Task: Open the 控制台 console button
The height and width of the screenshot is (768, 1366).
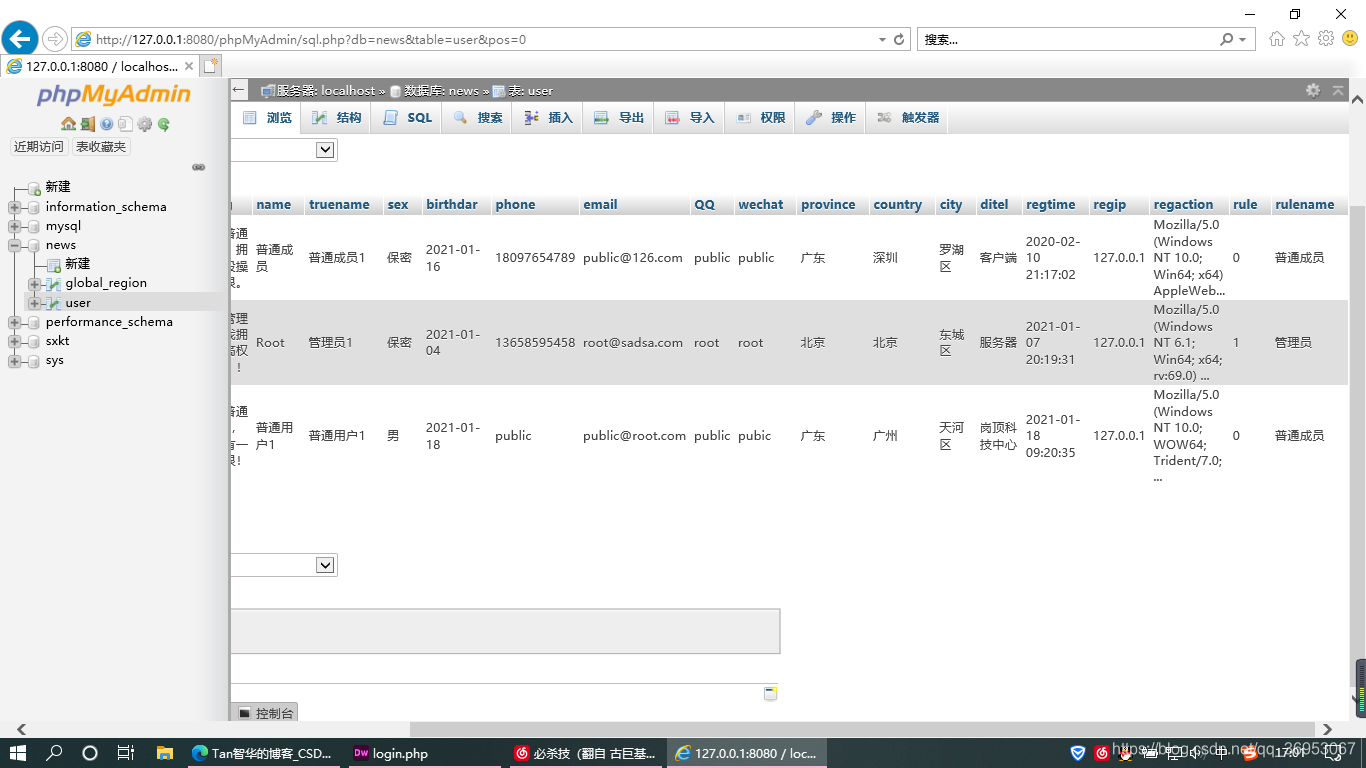Action: coord(265,714)
